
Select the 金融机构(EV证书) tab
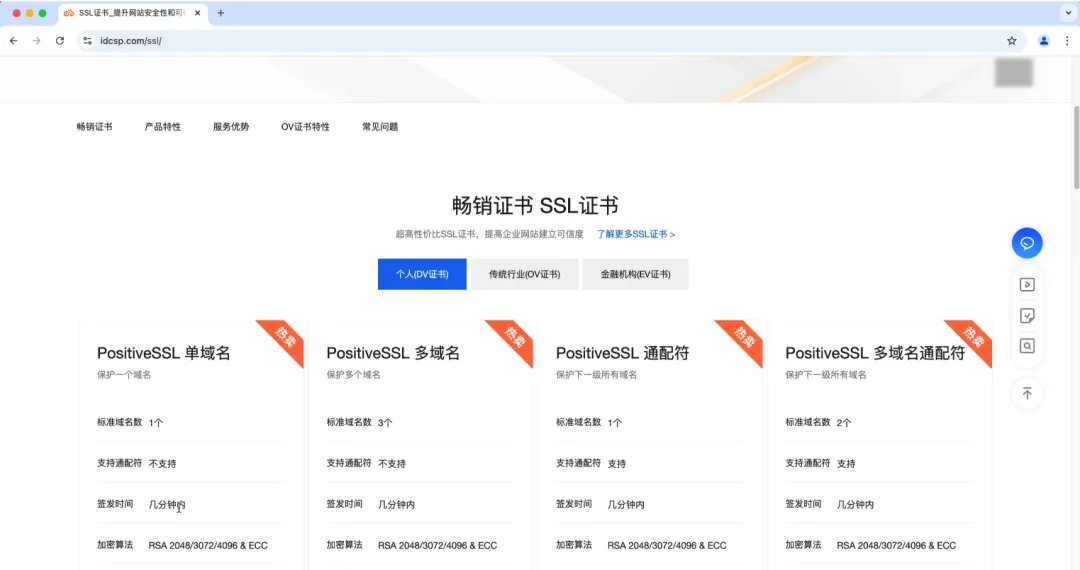pyautogui.click(x=635, y=274)
